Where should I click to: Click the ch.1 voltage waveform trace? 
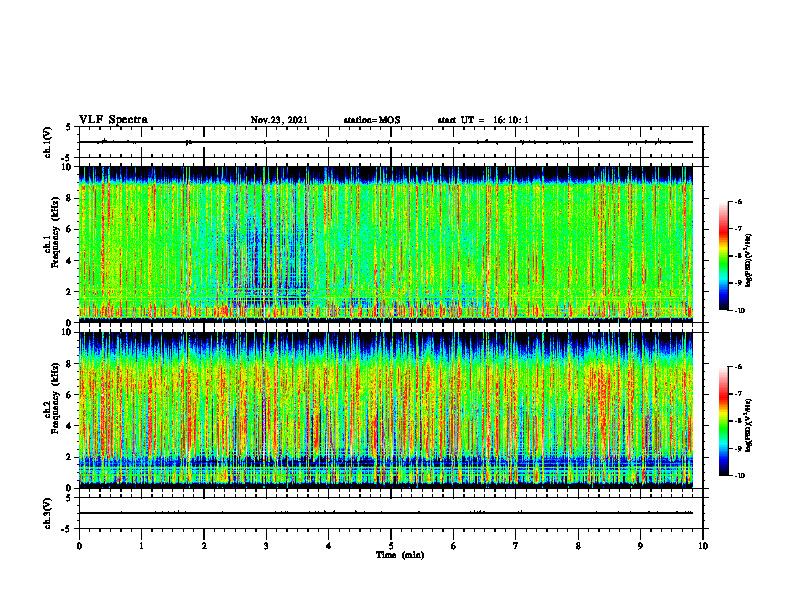click(x=386, y=142)
